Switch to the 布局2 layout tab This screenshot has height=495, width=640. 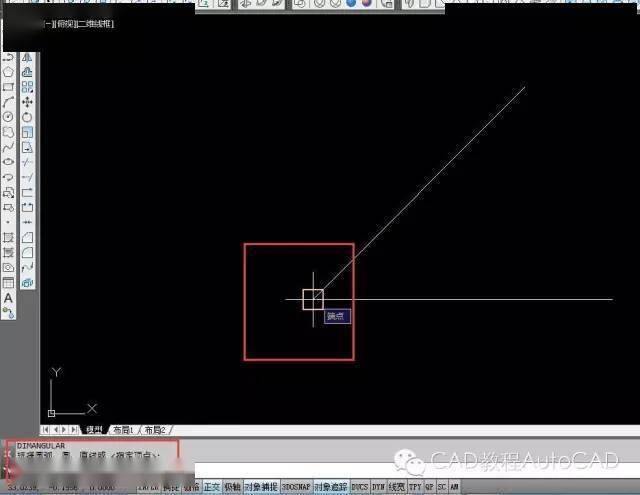(156, 430)
